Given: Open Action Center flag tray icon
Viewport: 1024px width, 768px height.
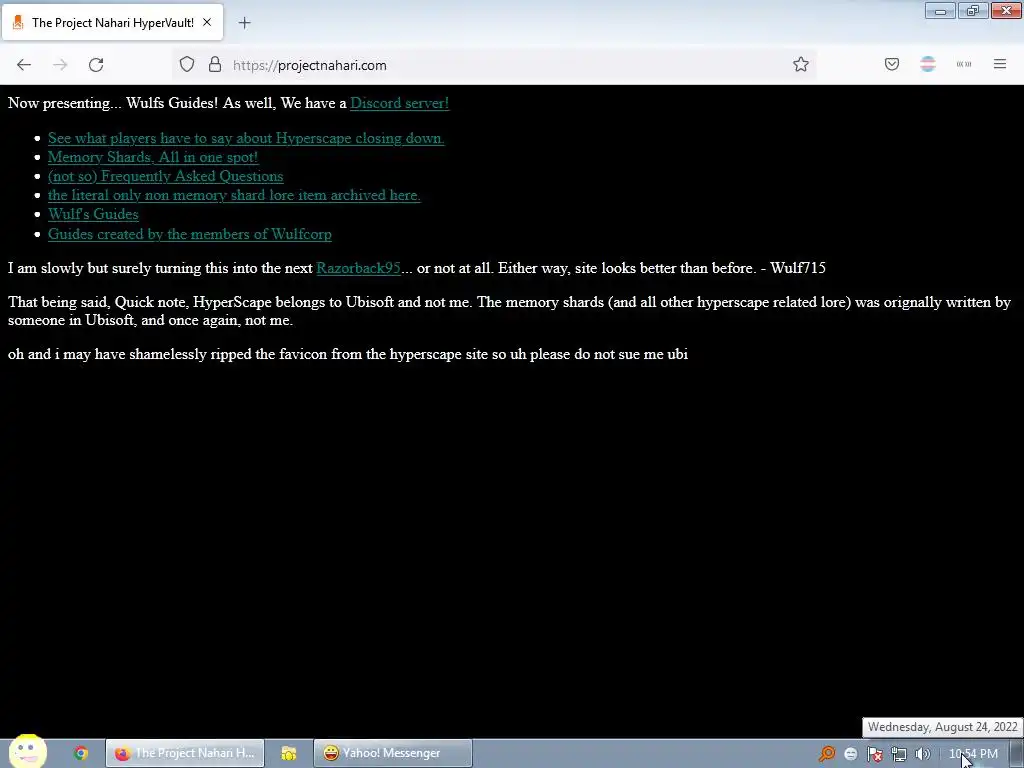Looking at the screenshot, I should coord(874,754).
